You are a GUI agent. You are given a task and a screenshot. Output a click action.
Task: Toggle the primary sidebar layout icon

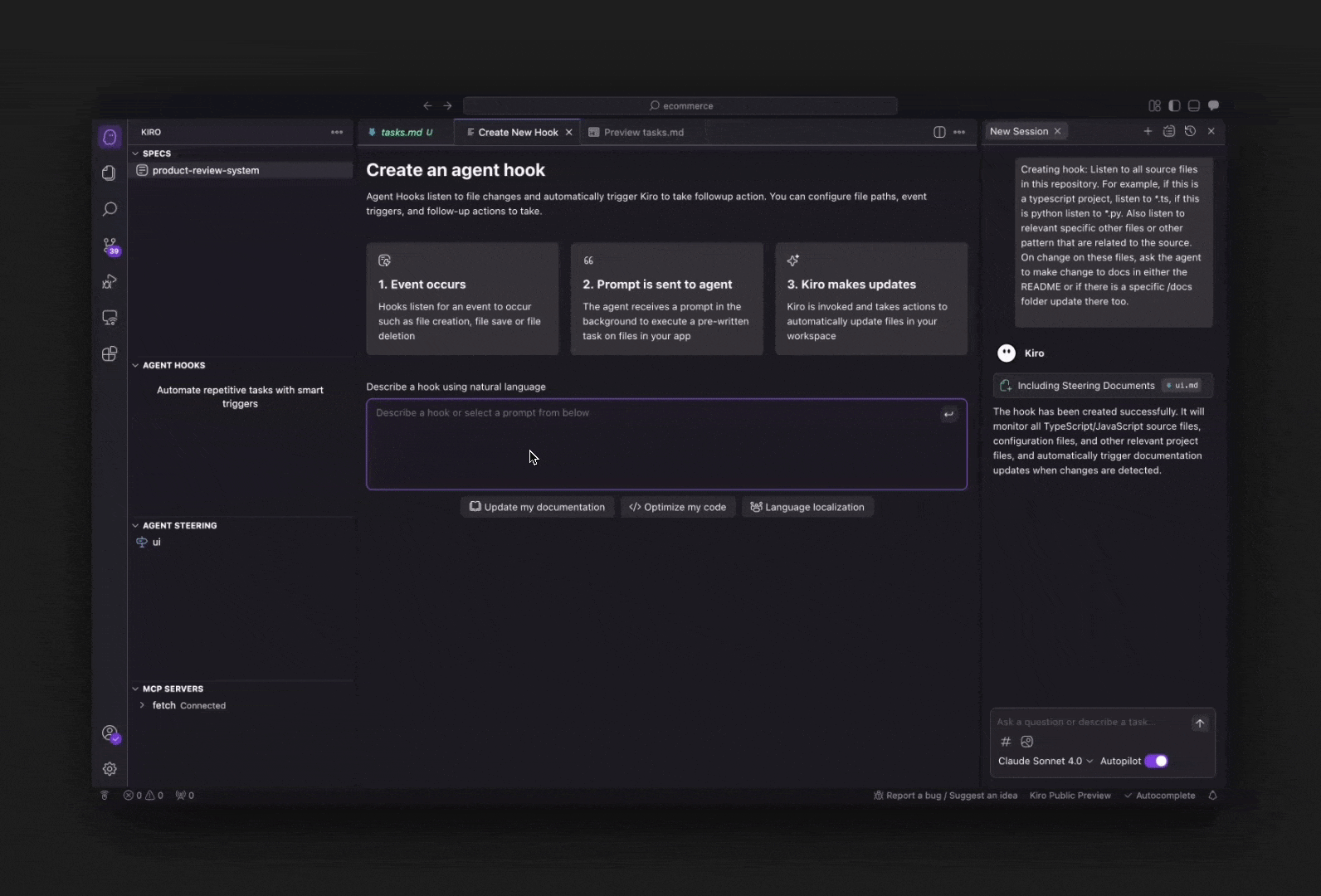click(x=1174, y=105)
